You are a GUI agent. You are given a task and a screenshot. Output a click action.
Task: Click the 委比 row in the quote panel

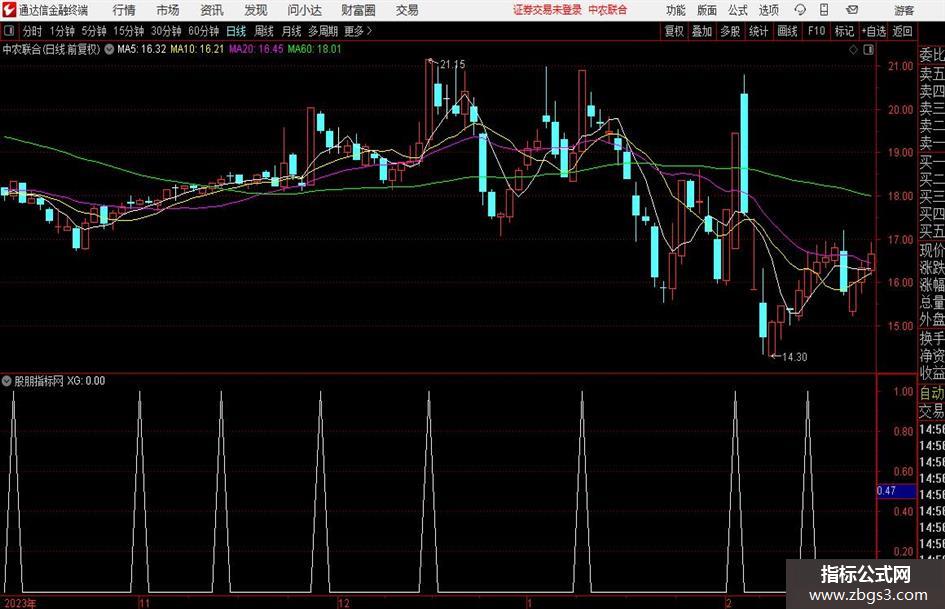coord(932,55)
